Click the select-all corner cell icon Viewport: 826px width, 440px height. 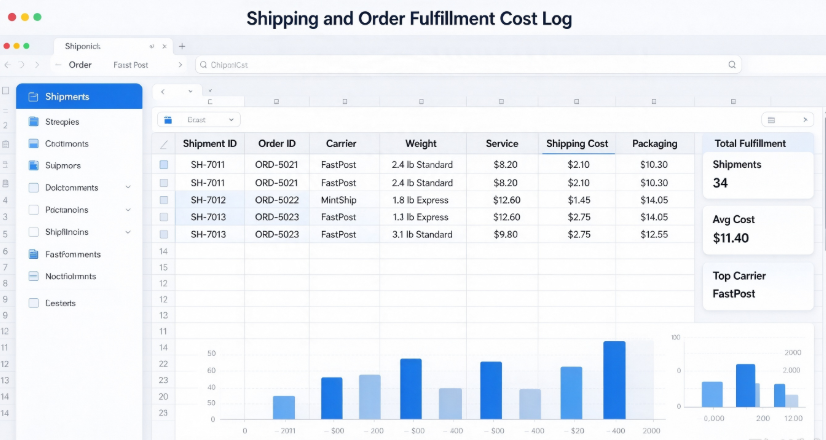tap(164, 144)
